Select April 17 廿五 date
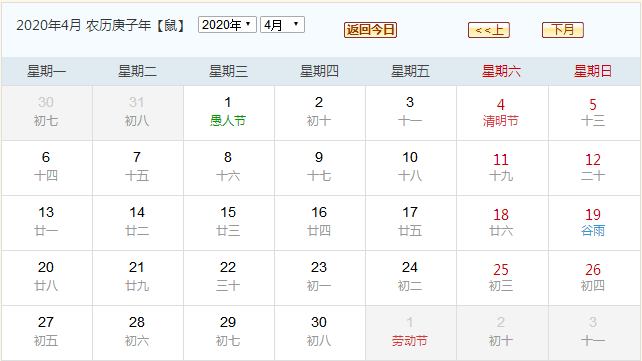This screenshot has height=361, width=642. (411, 223)
